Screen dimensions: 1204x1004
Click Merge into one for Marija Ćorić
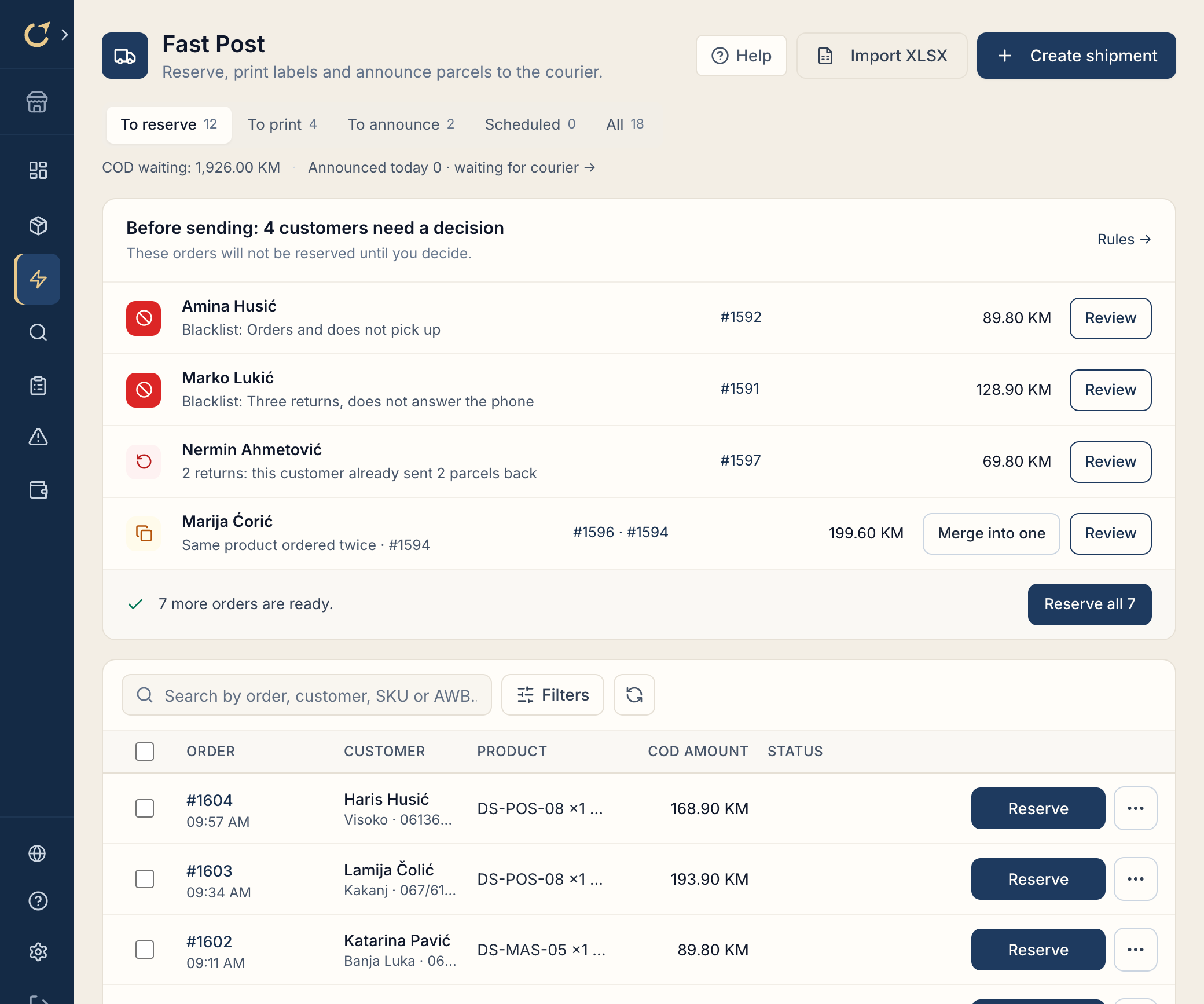tap(992, 533)
